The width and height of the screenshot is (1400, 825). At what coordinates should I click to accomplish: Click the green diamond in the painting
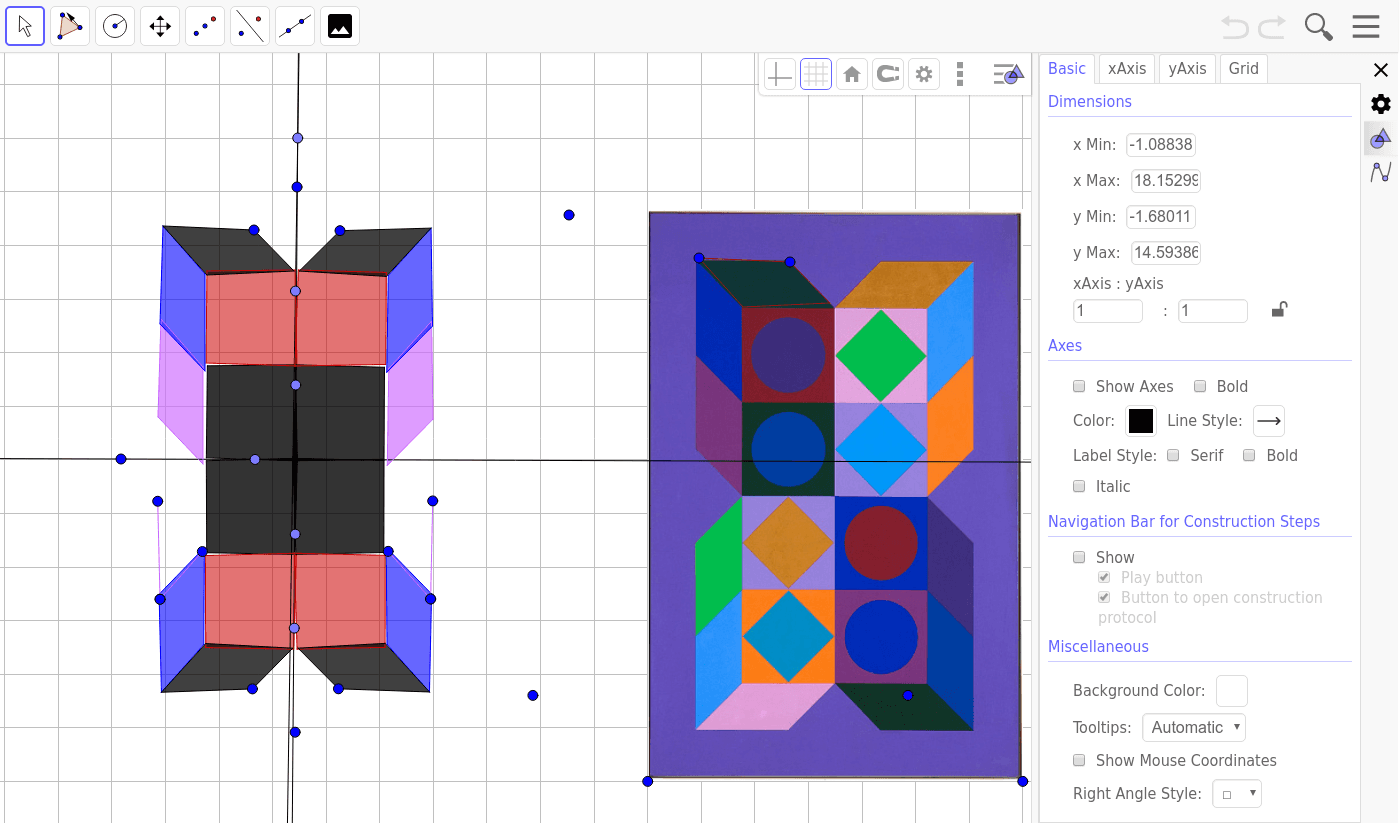tap(881, 355)
